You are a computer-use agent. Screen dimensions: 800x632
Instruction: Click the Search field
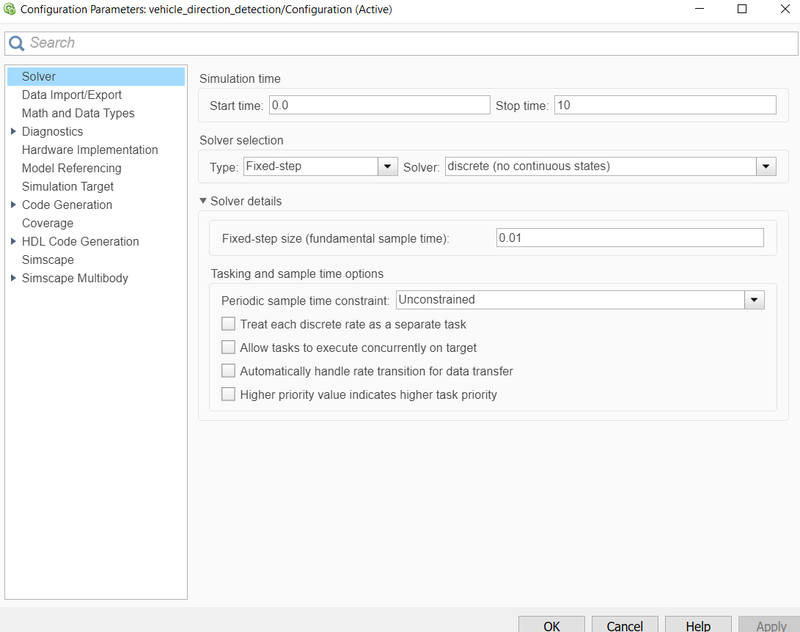(x=401, y=43)
